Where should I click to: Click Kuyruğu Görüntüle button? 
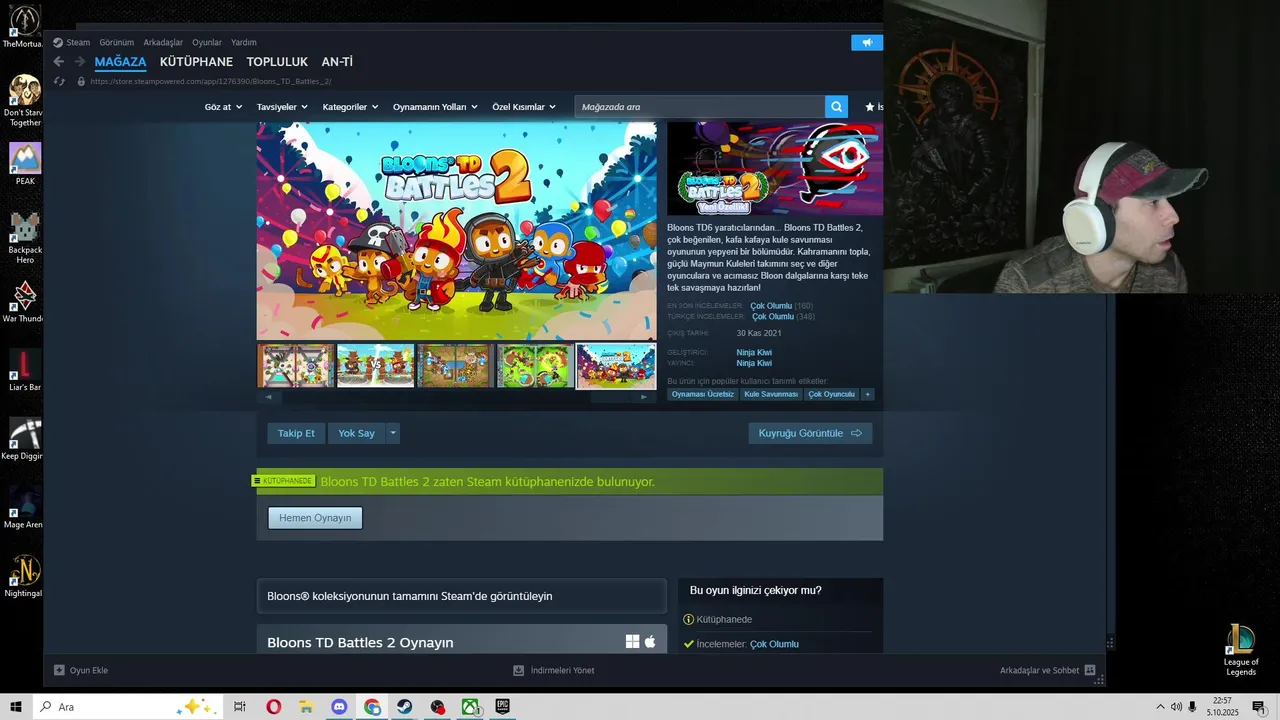click(810, 433)
